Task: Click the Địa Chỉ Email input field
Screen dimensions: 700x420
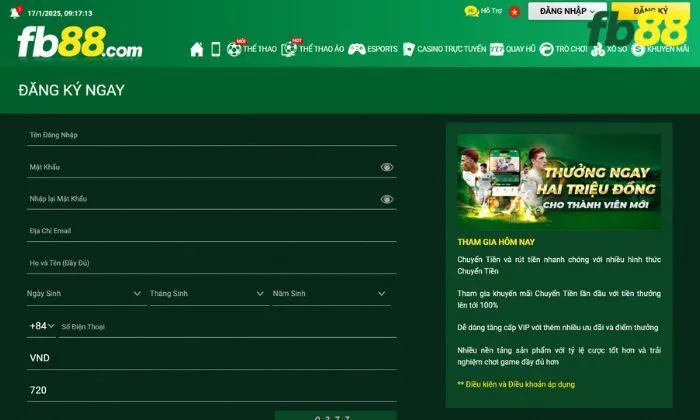Action: coord(211,231)
